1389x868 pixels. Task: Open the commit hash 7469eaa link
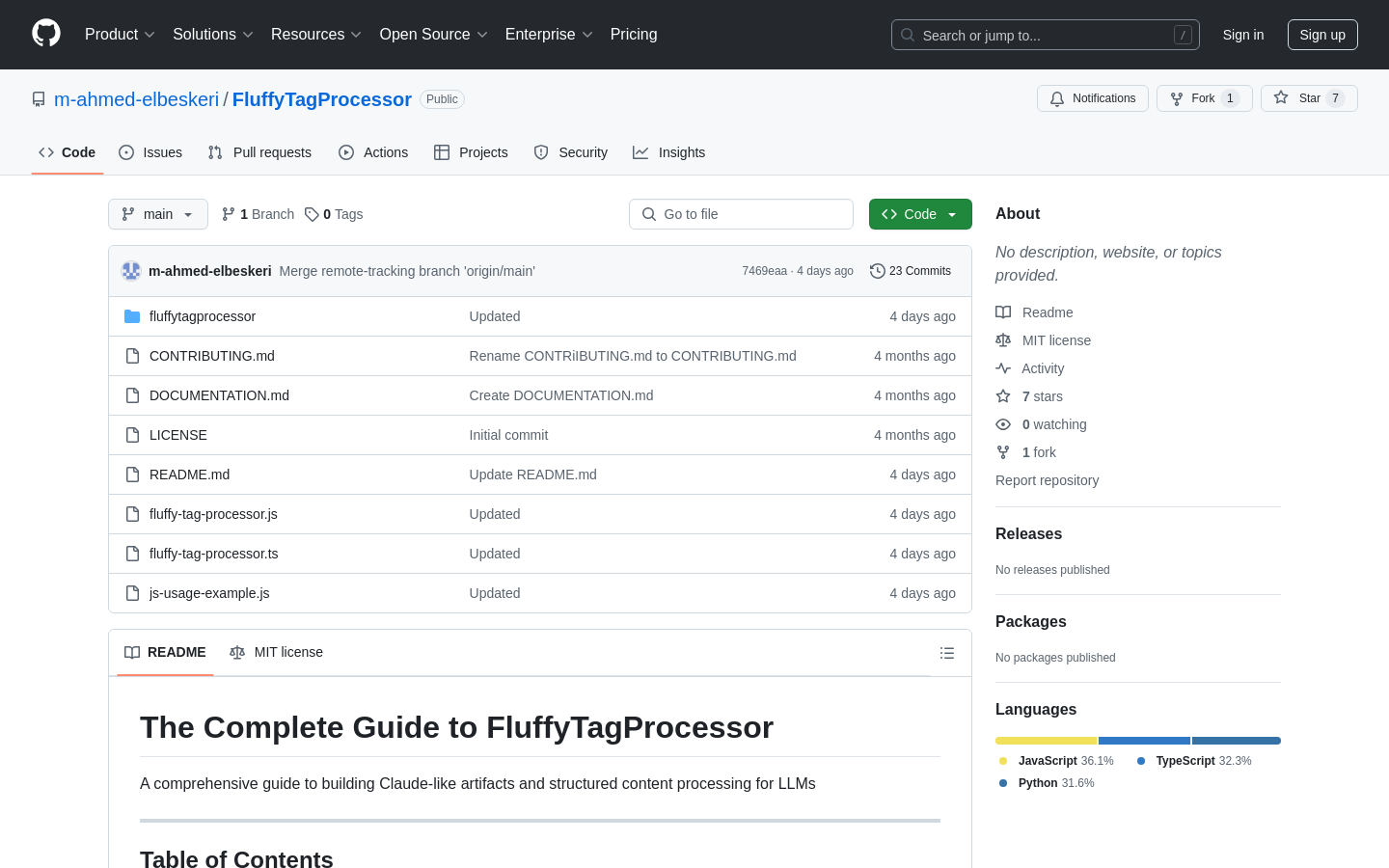coord(764,271)
